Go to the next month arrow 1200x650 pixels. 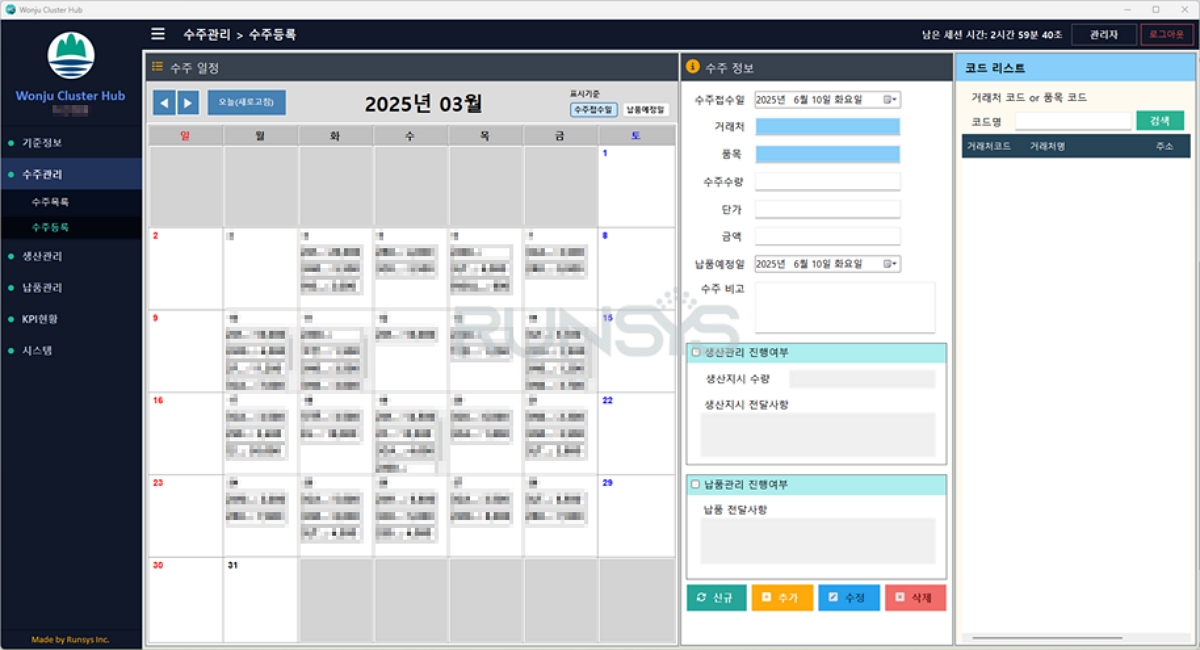(x=188, y=102)
